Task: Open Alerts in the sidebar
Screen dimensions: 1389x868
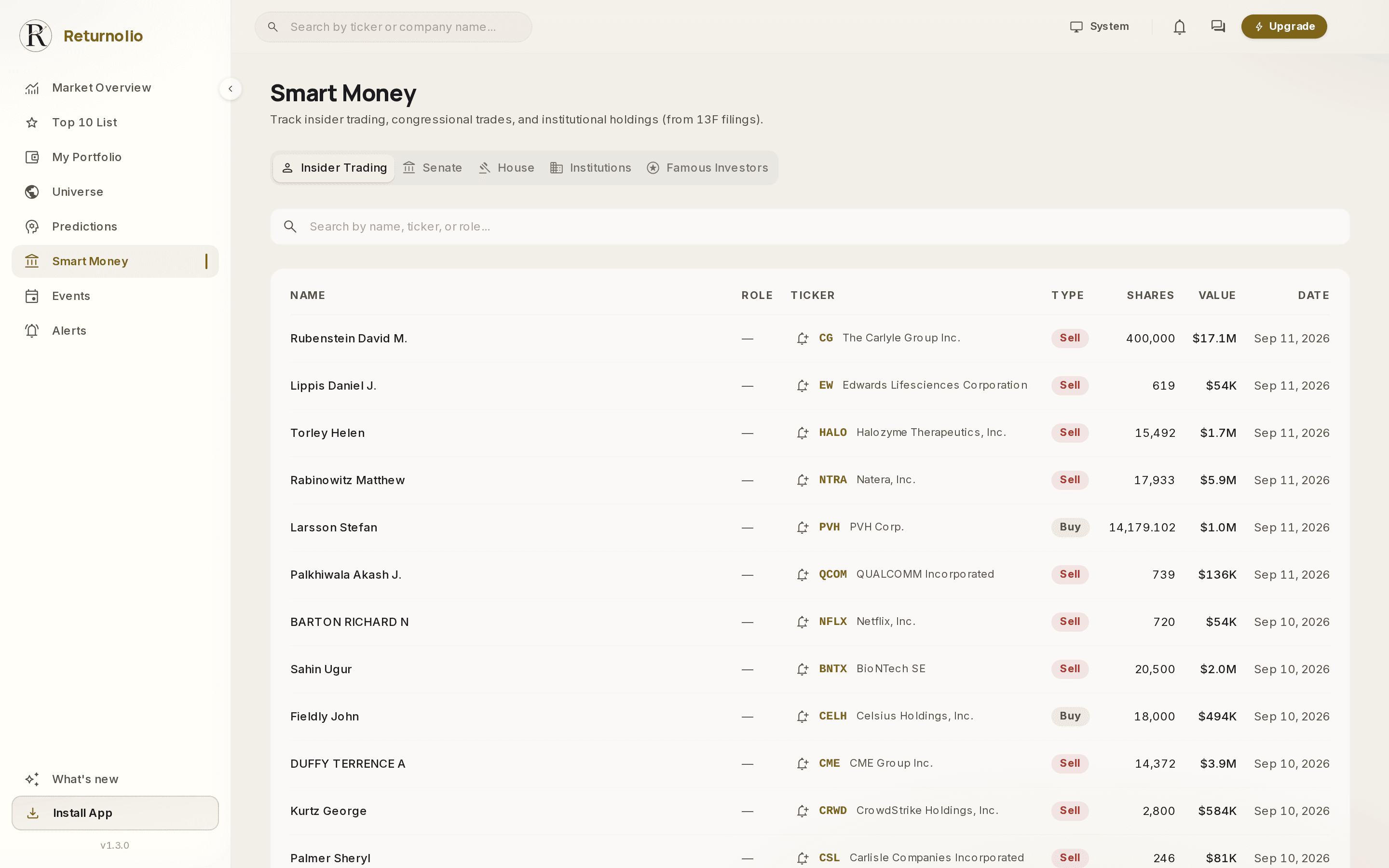Action: 115,331
